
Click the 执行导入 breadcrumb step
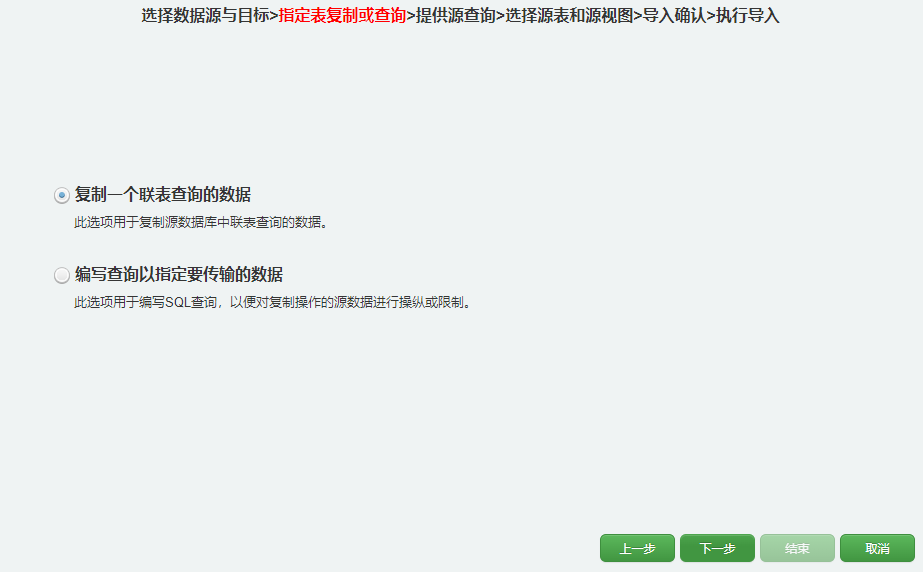click(x=748, y=16)
